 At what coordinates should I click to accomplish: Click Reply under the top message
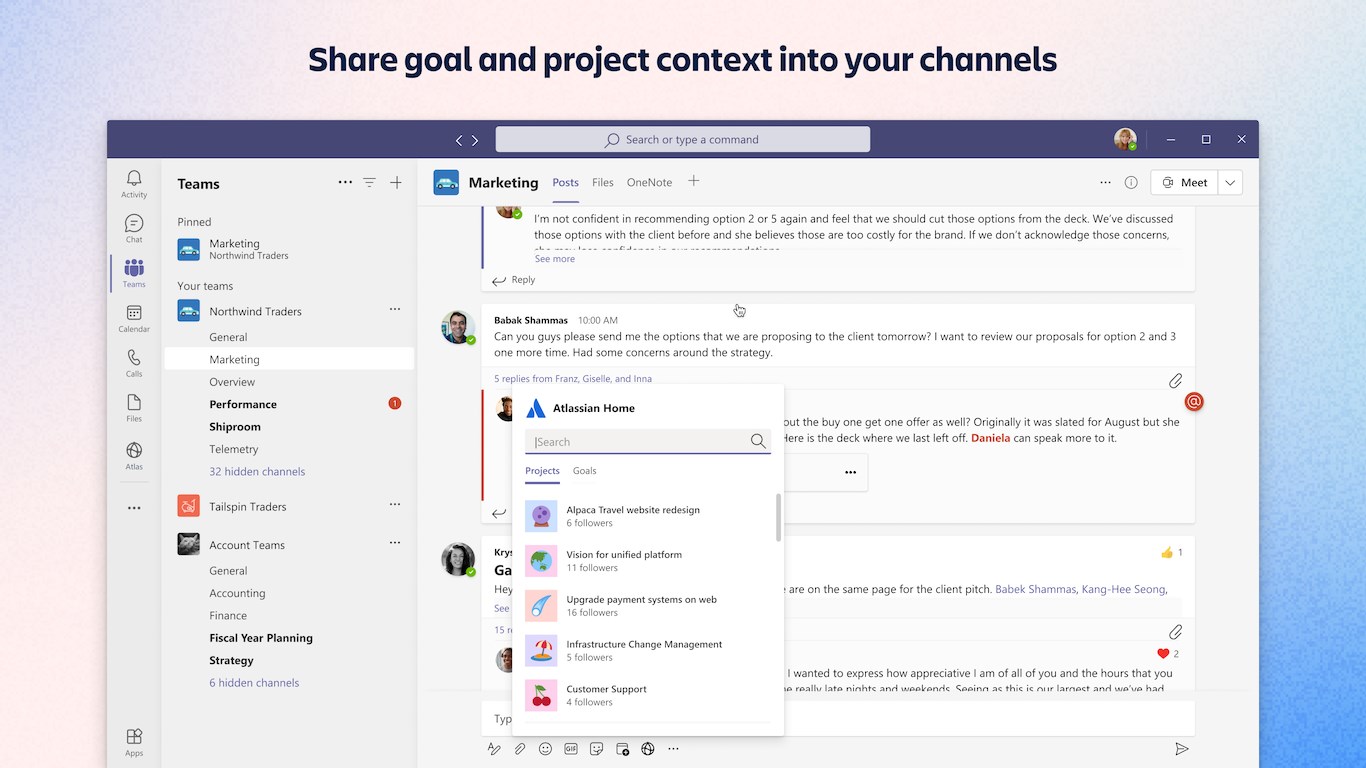coord(513,280)
